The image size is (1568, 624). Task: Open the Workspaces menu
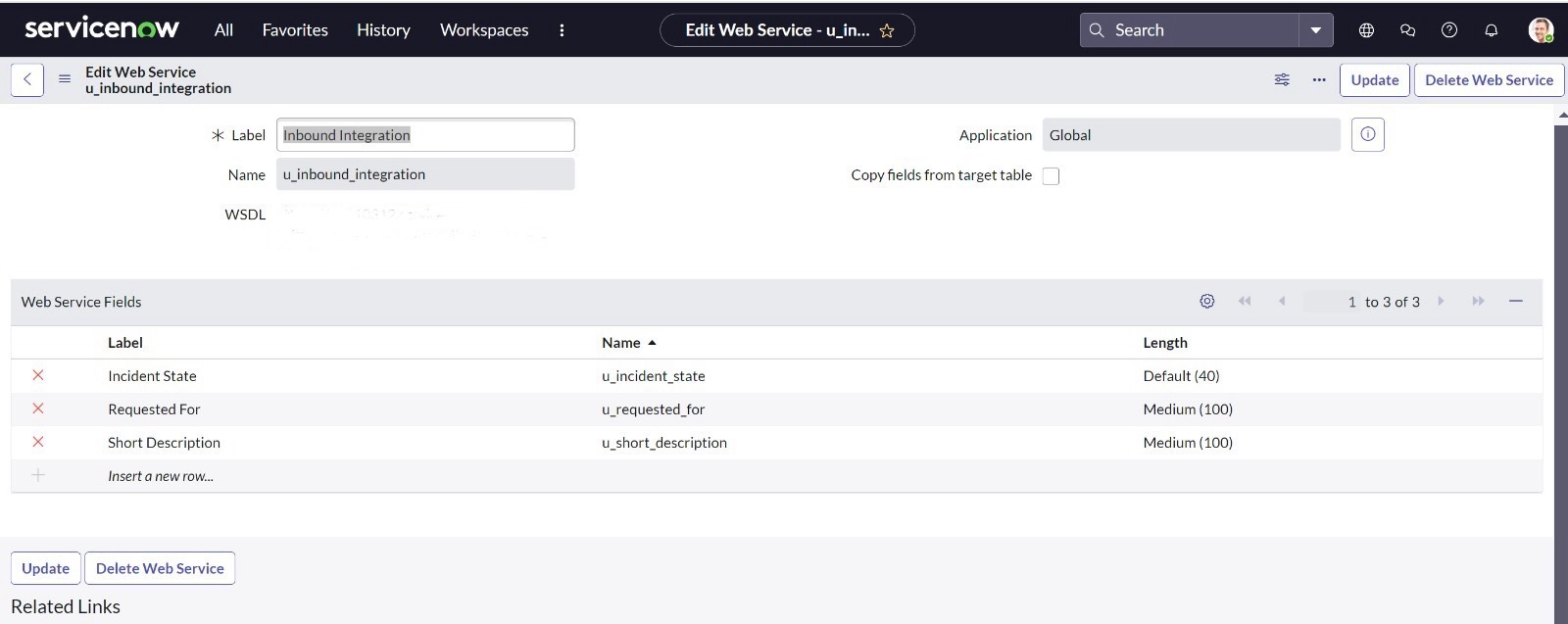[x=484, y=30]
